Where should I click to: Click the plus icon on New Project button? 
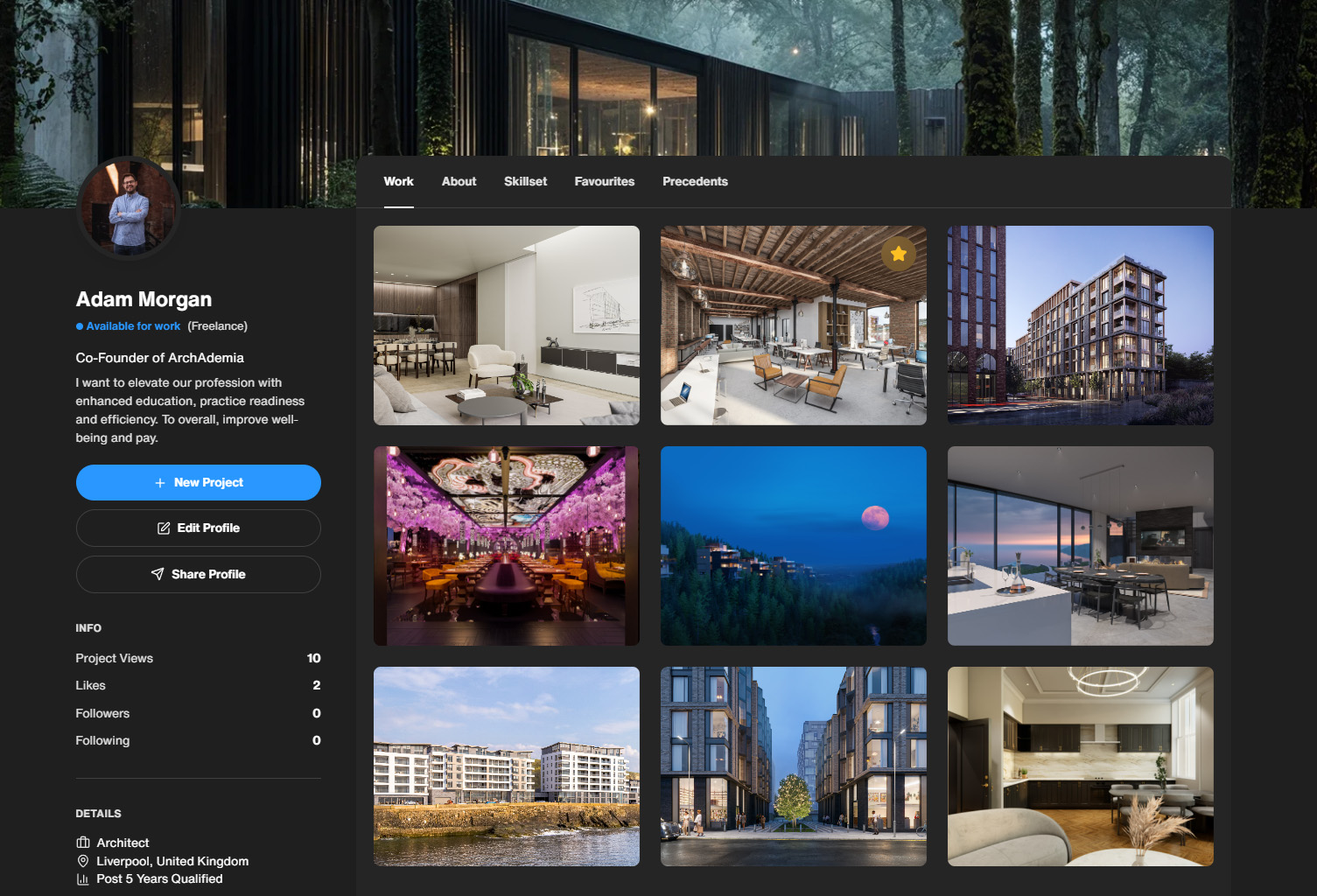159,482
